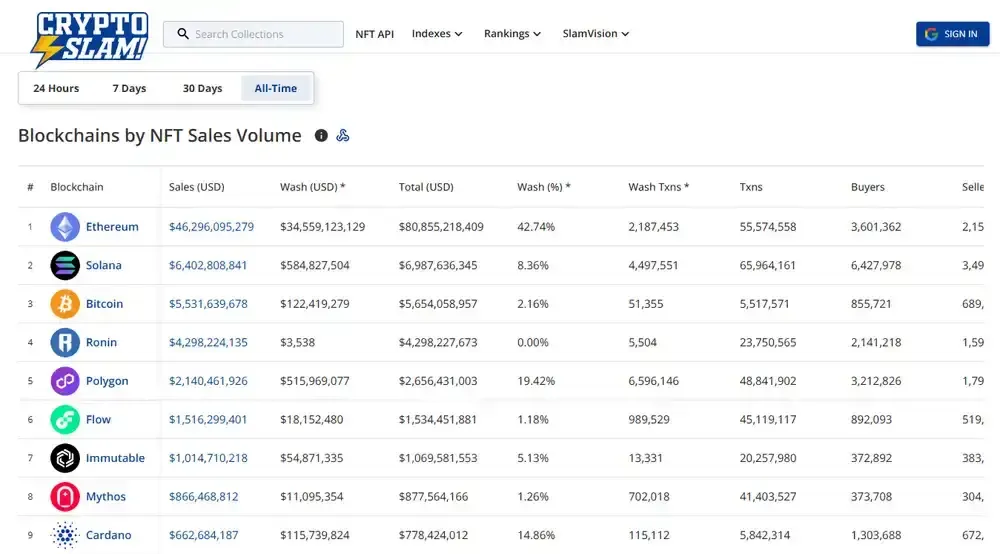Viewport: 1000px width, 554px height.
Task: Open the Cardano blockchain link
Action: pos(108,536)
